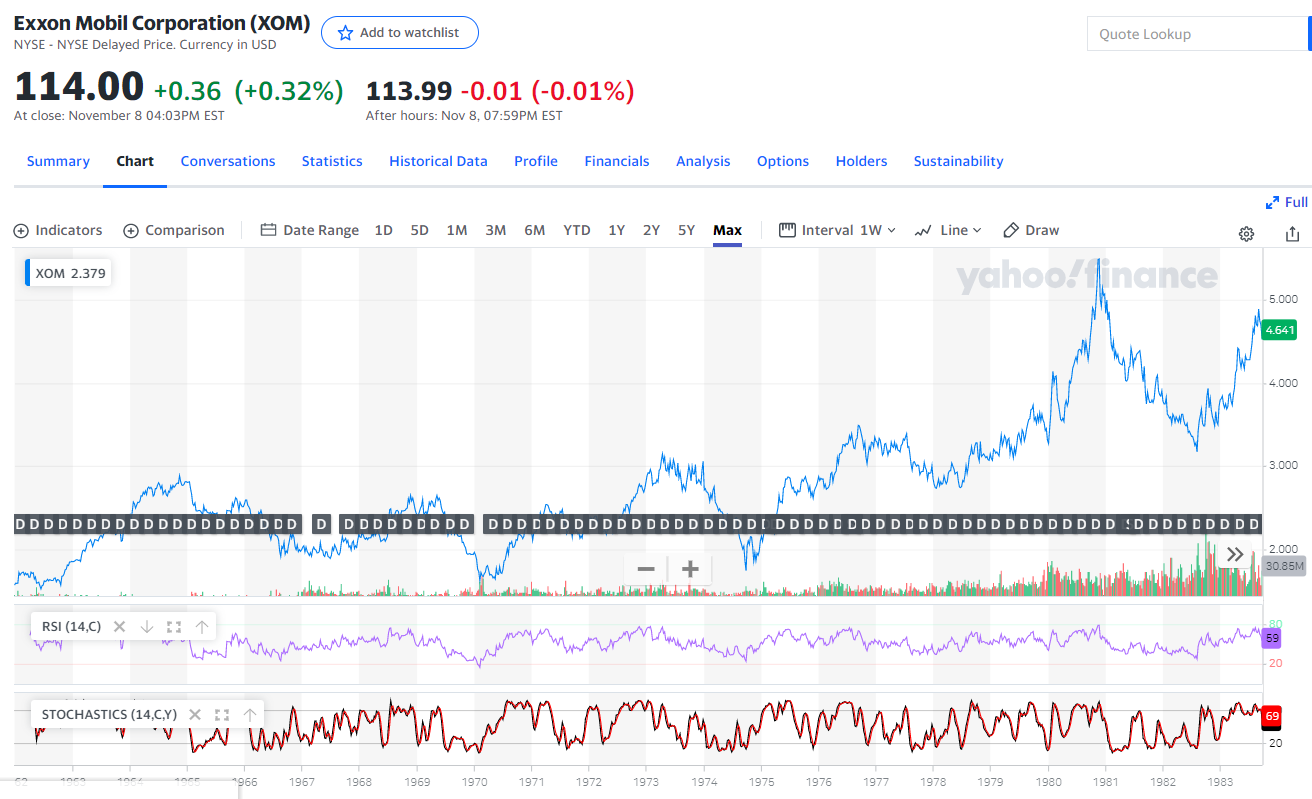Open the Holders tab

tap(861, 161)
